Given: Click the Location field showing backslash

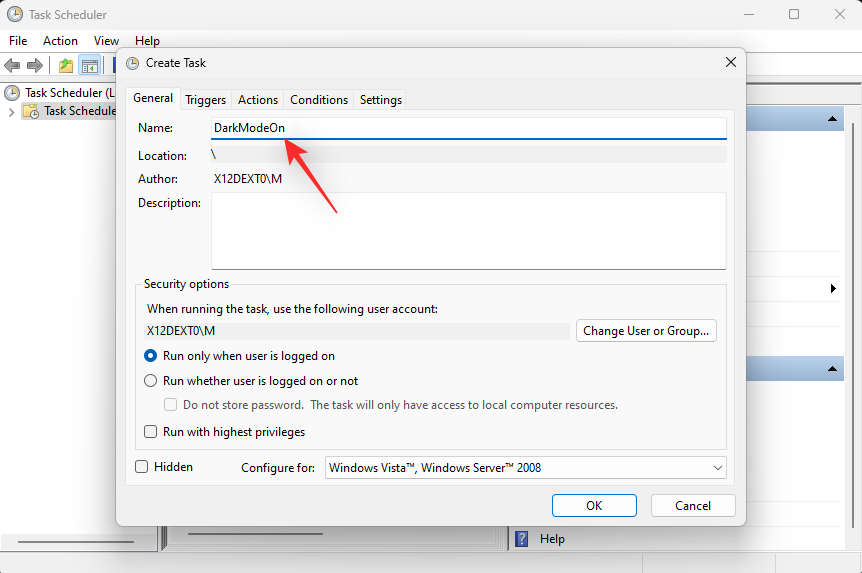Looking at the screenshot, I should coord(469,155).
